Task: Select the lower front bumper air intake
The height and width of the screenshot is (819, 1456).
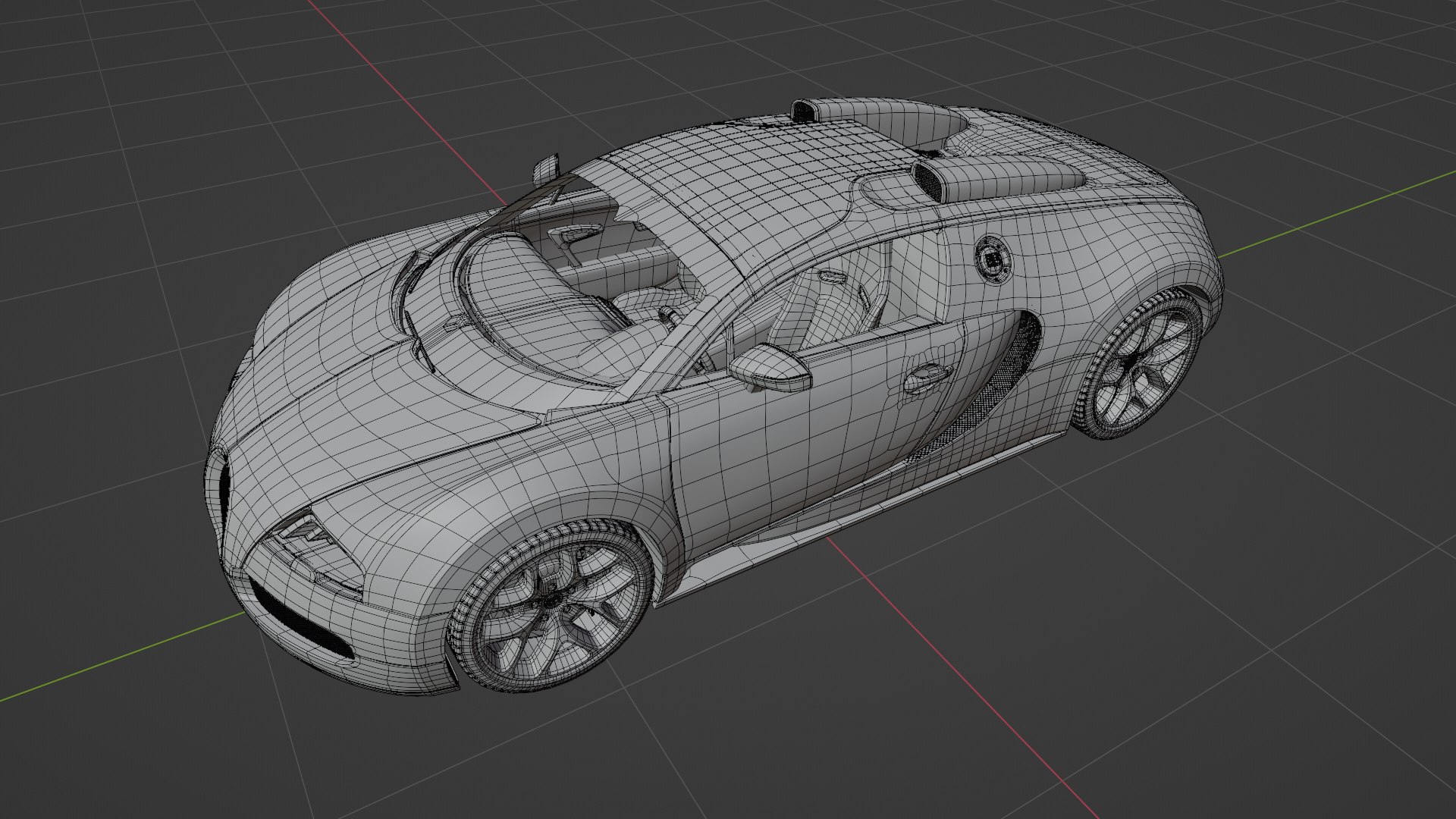Action: 301,617
